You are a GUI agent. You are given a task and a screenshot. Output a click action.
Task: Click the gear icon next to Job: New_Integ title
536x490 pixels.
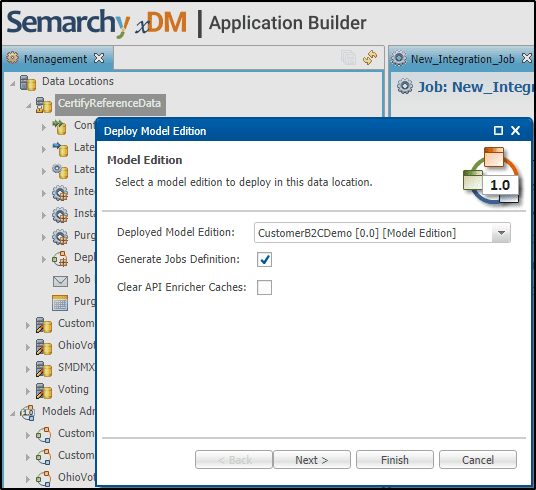point(405,86)
